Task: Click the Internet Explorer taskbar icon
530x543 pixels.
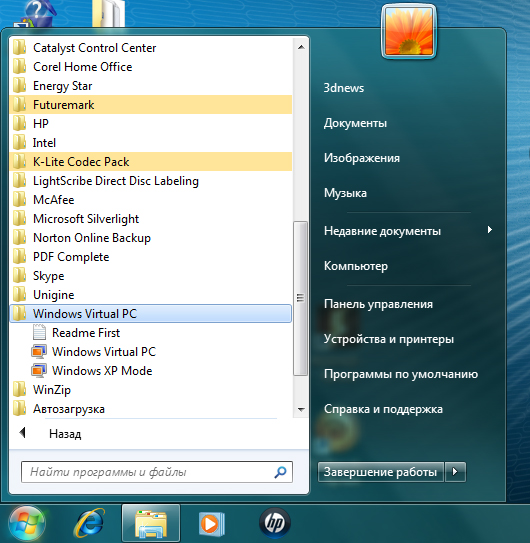Action: [x=89, y=523]
